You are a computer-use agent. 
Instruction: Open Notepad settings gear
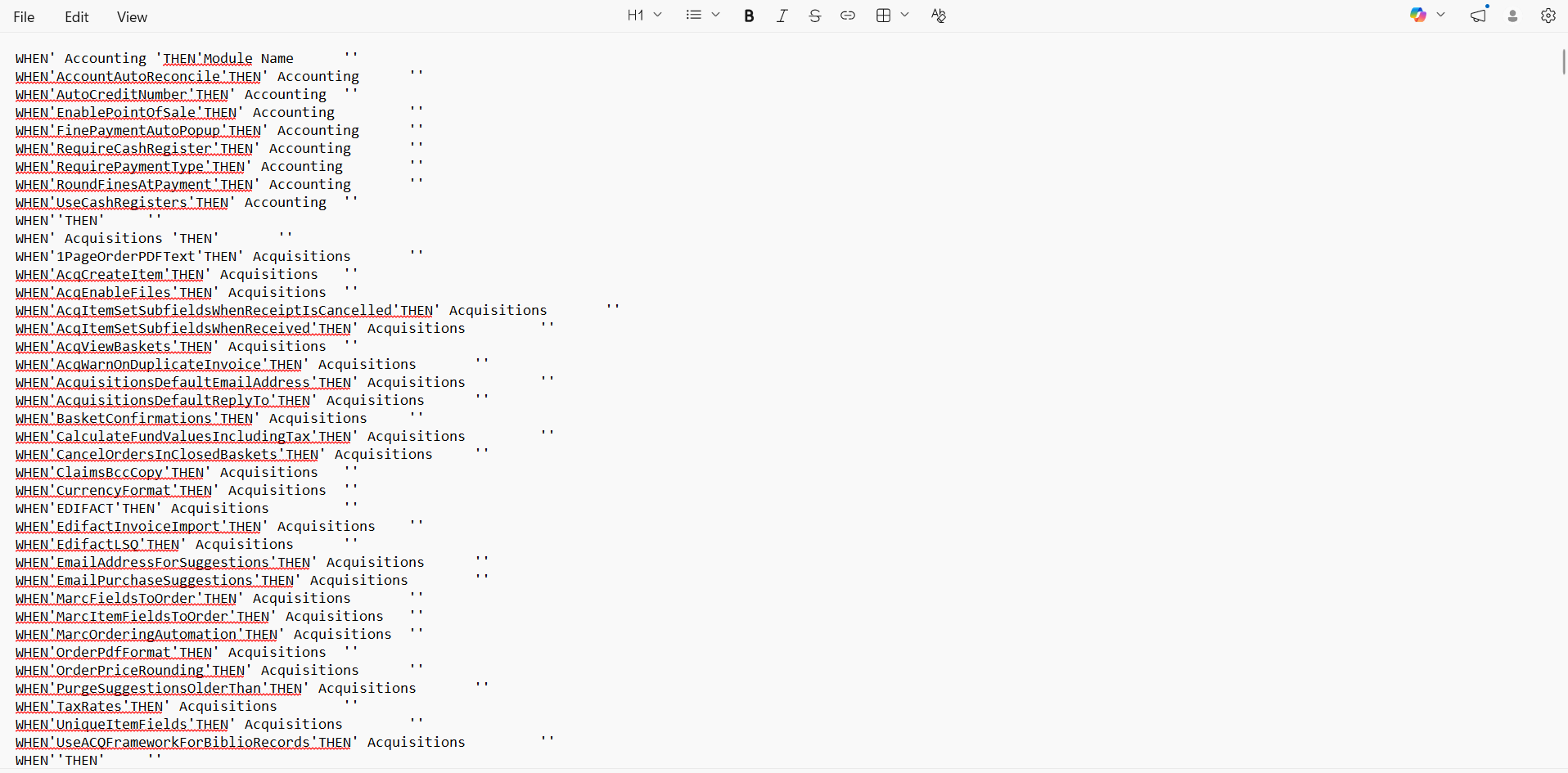click(1548, 16)
